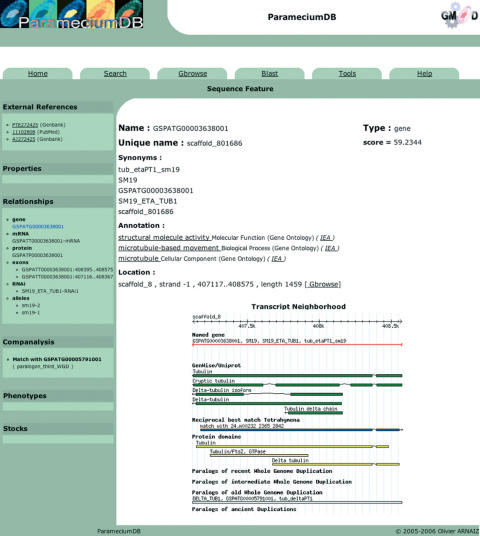Viewport: 480px width, 536px height.
Task: Click the scaffold_8 ruler label
Action: [x=206, y=317]
